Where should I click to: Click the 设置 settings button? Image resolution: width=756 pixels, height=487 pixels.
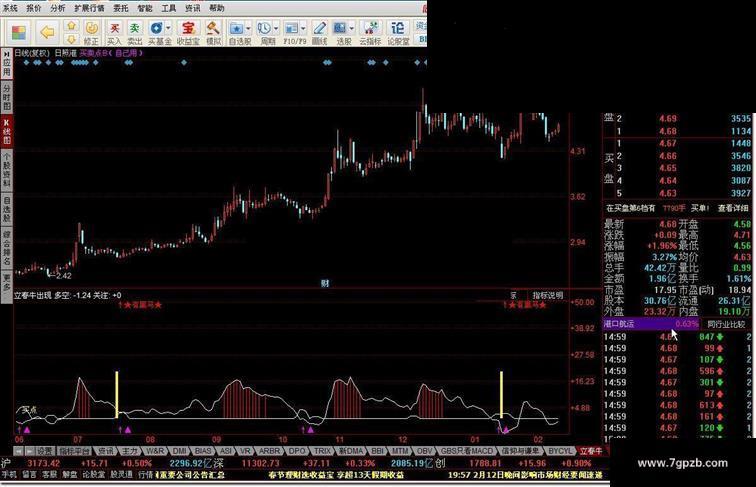click(44, 451)
